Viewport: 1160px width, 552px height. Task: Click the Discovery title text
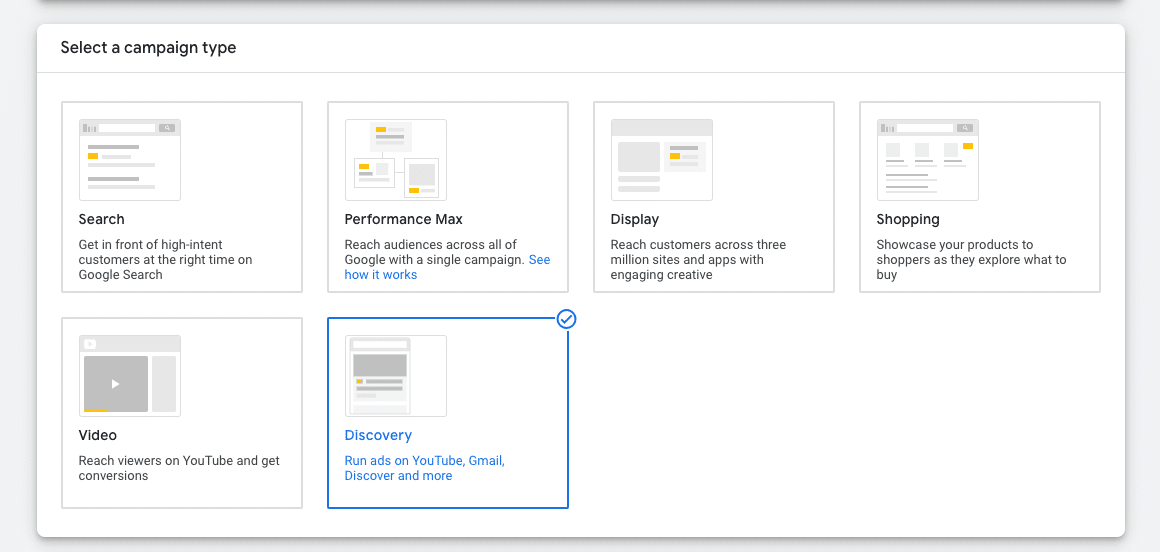[x=378, y=435]
